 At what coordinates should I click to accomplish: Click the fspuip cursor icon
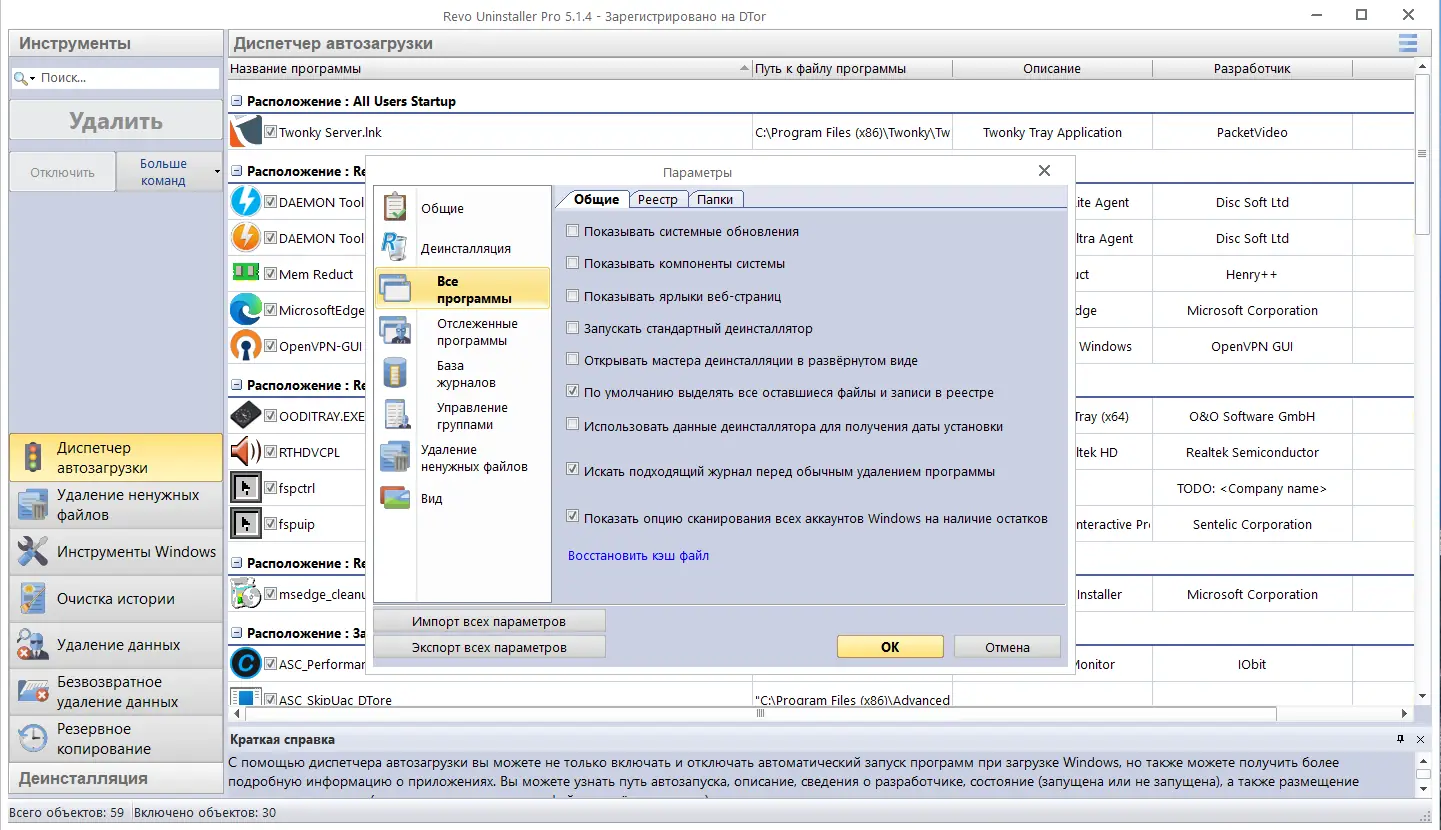click(245, 524)
